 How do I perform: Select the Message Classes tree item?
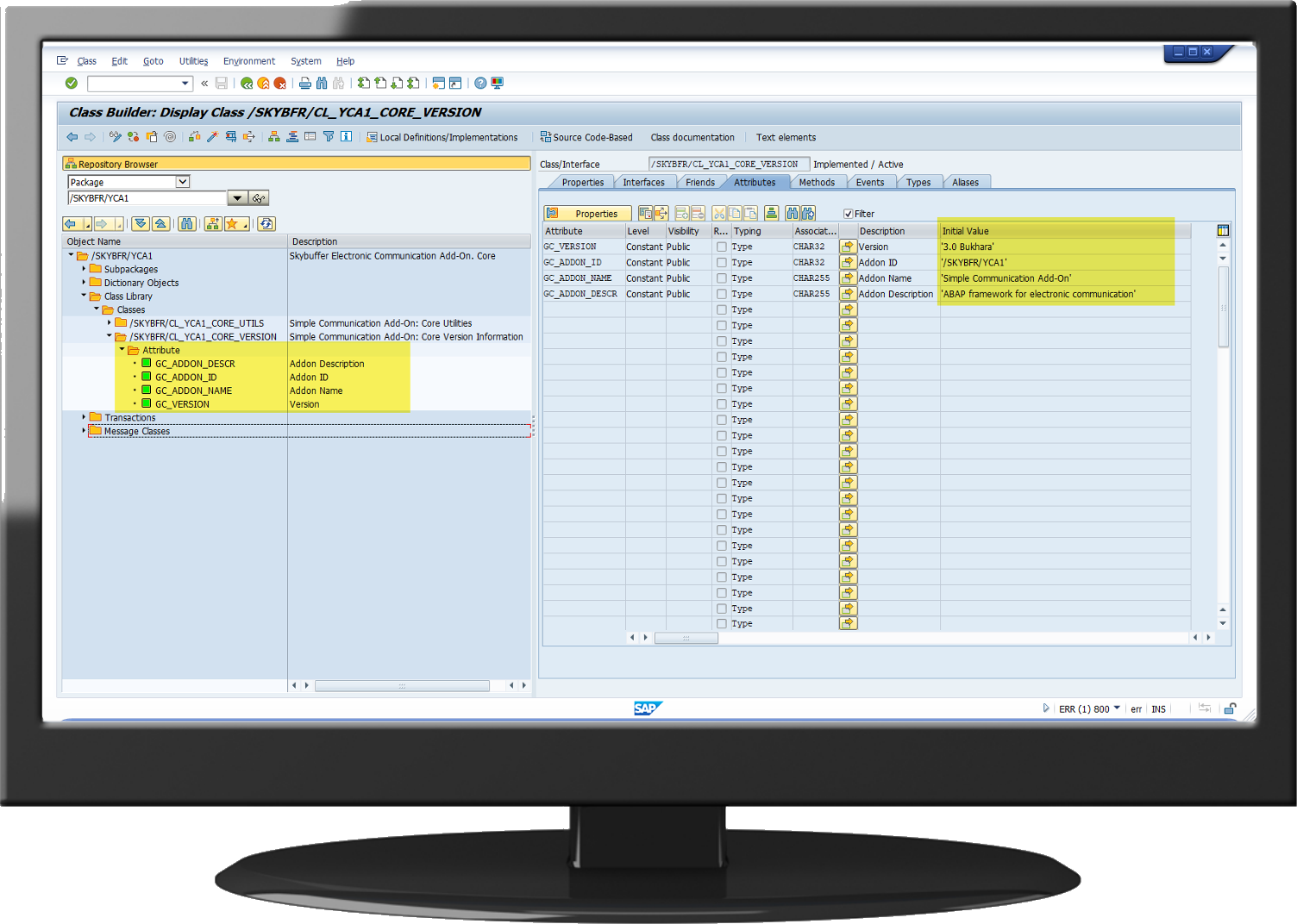coord(137,431)
